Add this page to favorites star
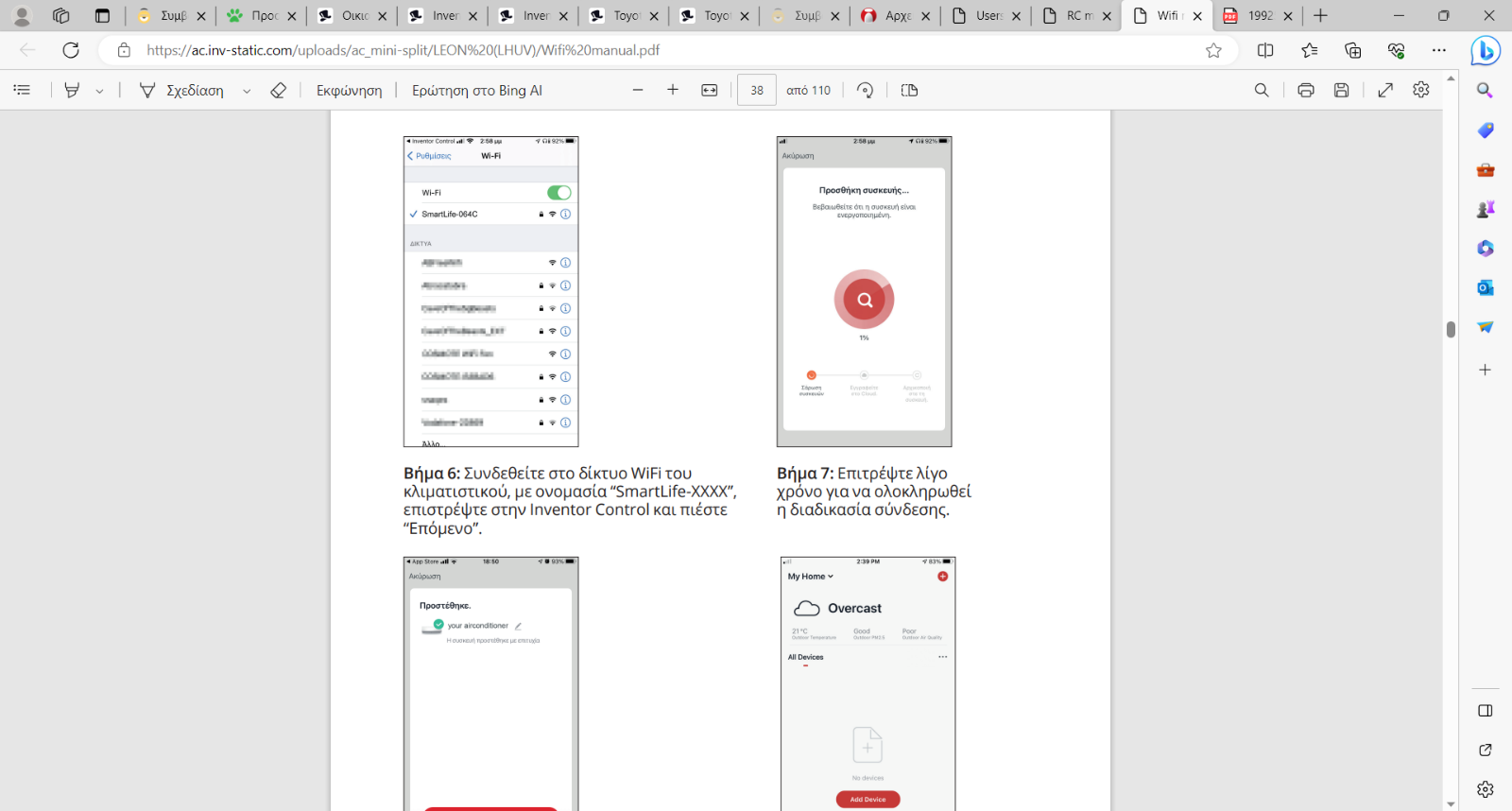This screenshot has height=811, width=1512. tap(1213, 50)
